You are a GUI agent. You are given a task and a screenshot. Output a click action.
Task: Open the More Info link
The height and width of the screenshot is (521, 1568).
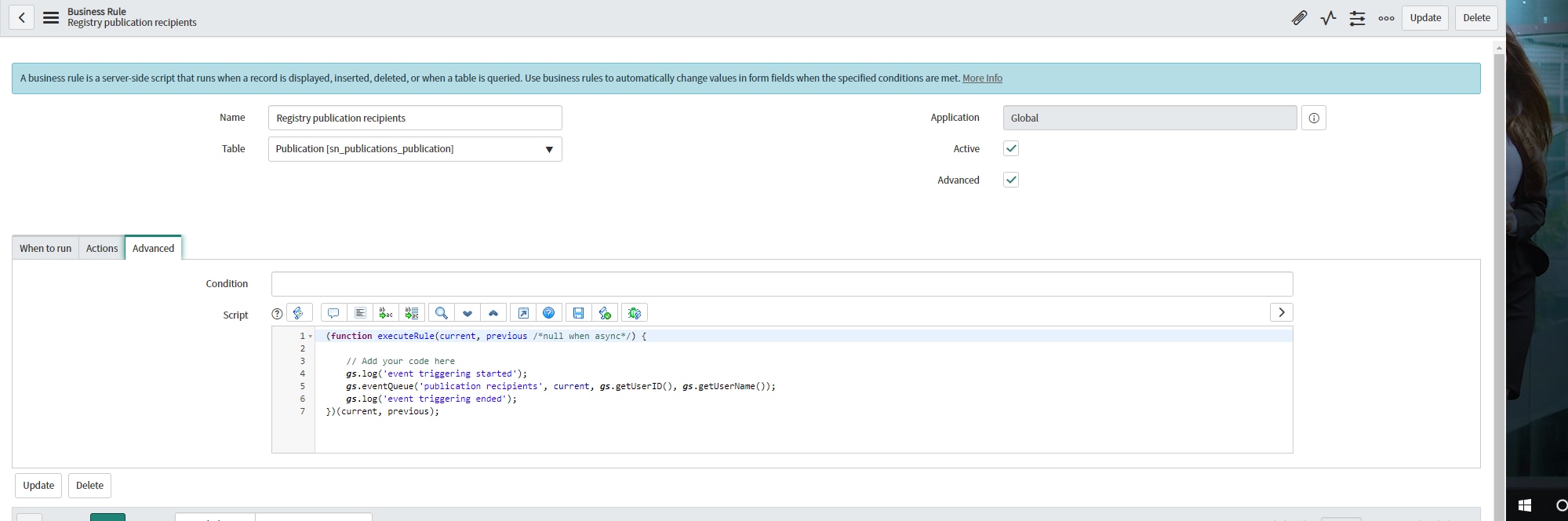coord(982,78)
